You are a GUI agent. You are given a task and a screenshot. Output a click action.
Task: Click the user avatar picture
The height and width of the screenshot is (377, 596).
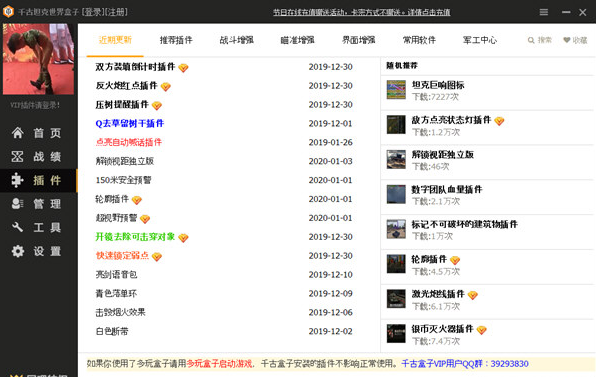[38, 59]
